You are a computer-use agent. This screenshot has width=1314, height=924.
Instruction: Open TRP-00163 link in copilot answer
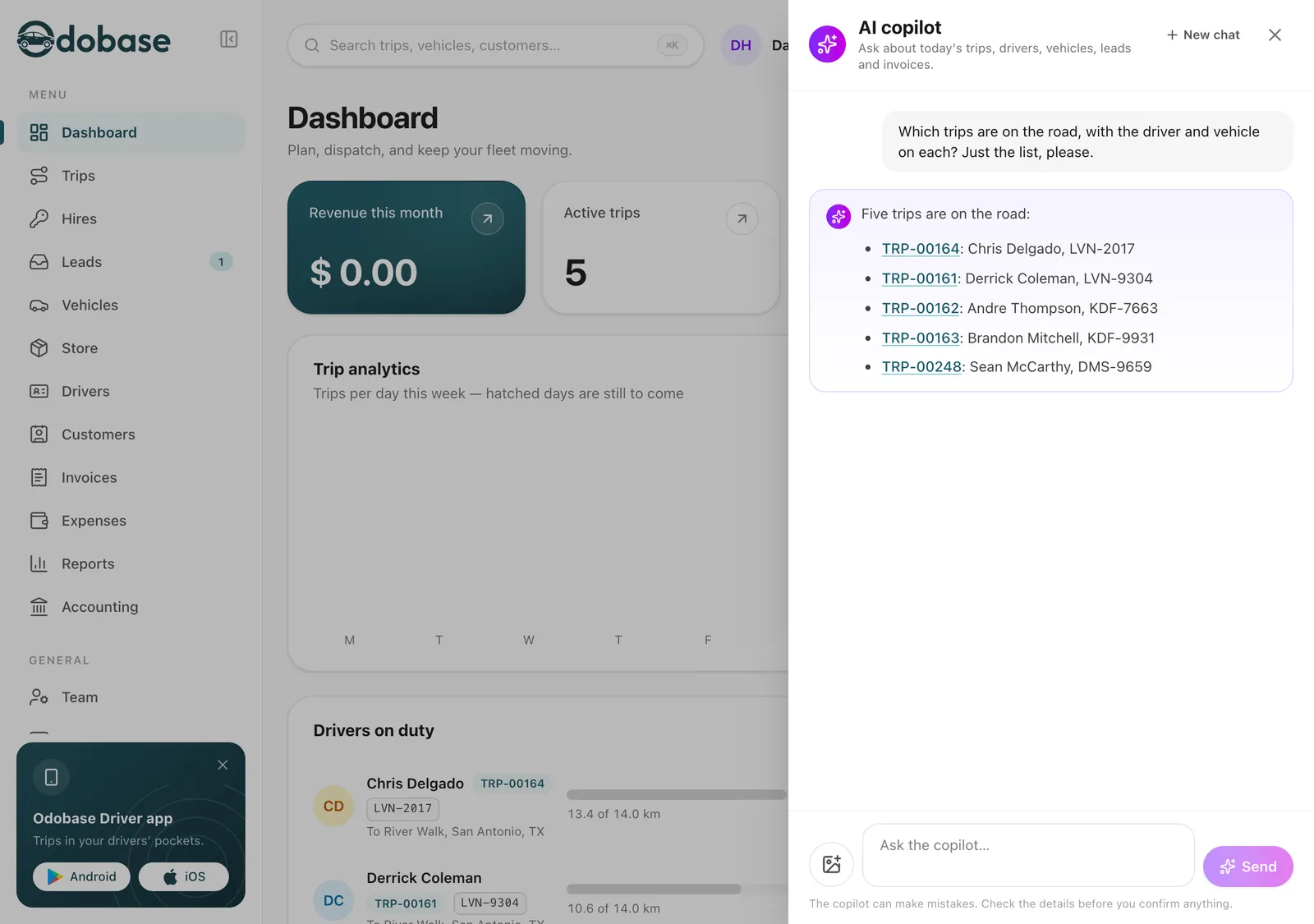(x=921, y=338)
